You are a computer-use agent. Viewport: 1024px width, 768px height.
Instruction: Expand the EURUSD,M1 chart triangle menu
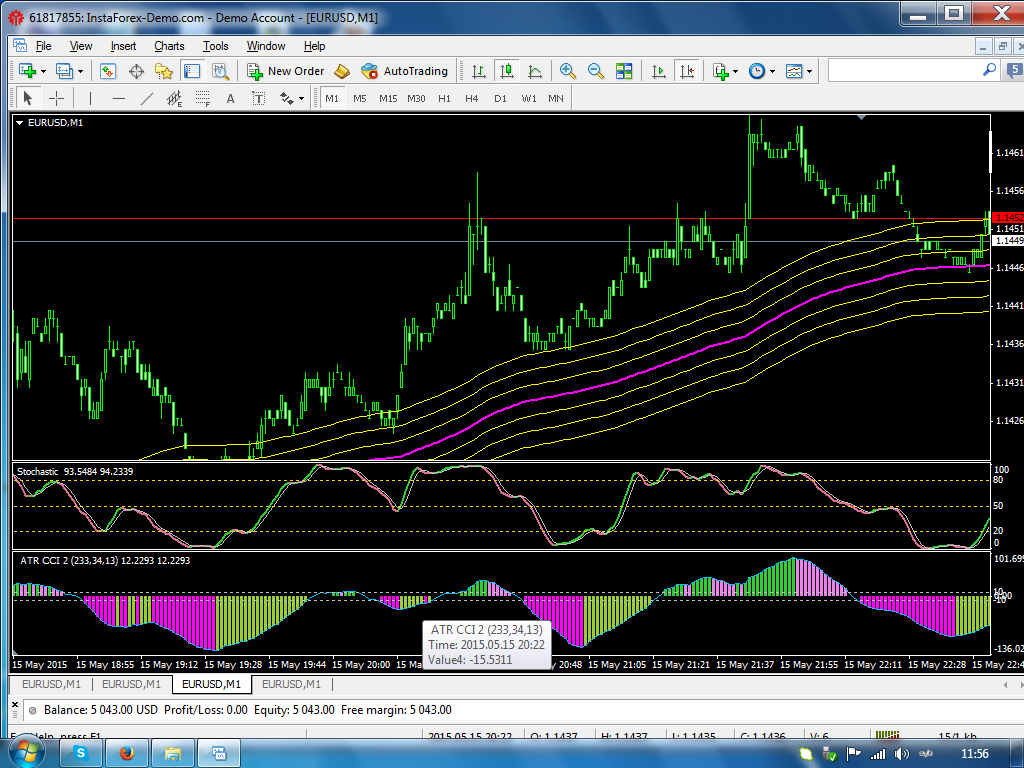[x=20, y=123]
